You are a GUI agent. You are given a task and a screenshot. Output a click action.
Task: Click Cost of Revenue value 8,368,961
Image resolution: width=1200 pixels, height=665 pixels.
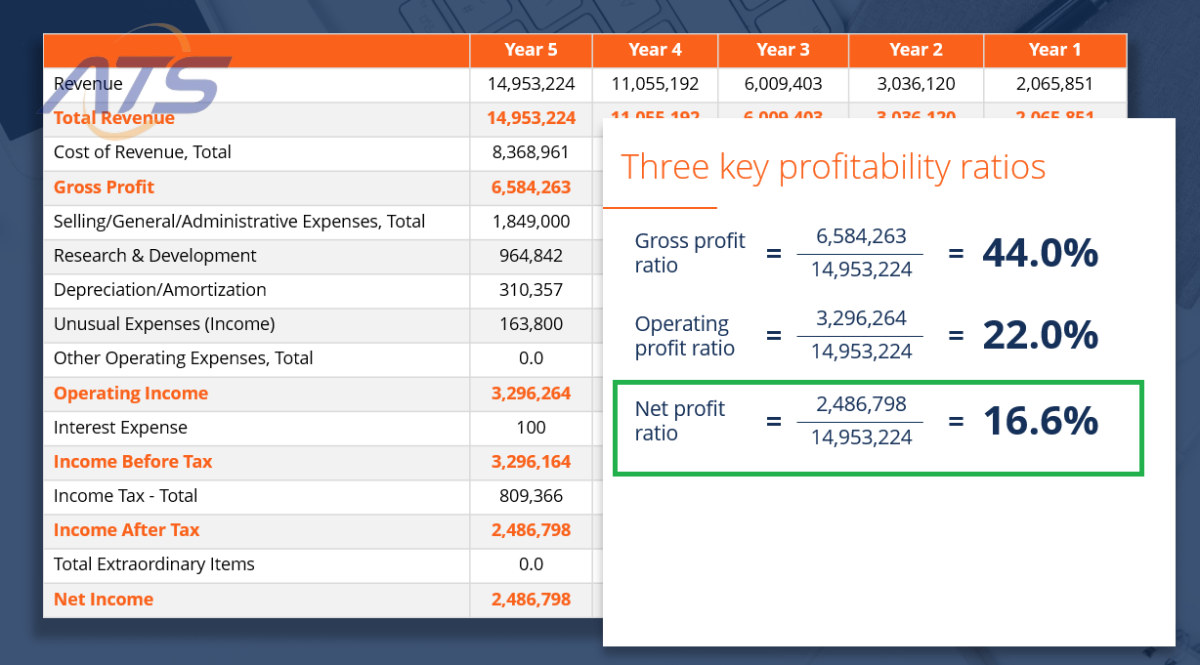click(x=531, y=153)
